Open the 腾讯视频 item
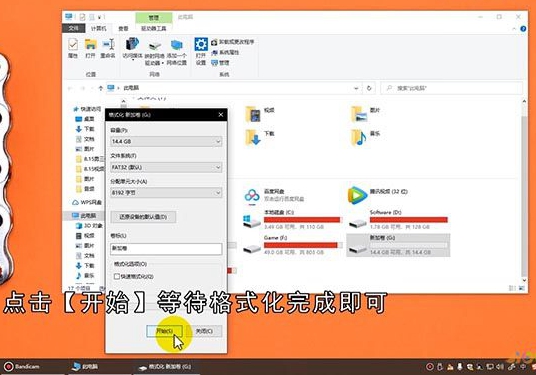The image size is (536, 375). 378,195
